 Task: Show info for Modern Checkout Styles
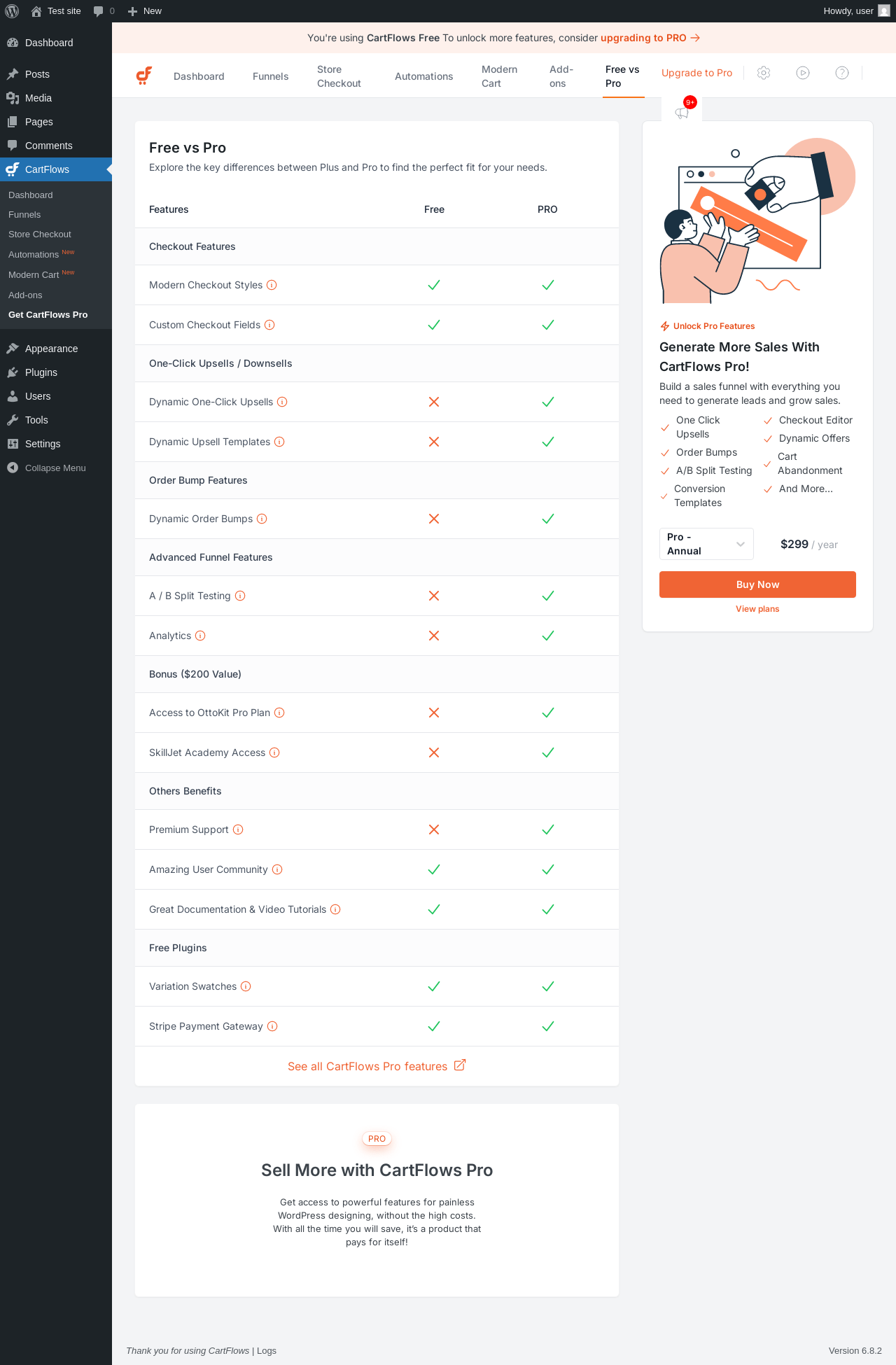pyautogui.click(x=272, y=285)
